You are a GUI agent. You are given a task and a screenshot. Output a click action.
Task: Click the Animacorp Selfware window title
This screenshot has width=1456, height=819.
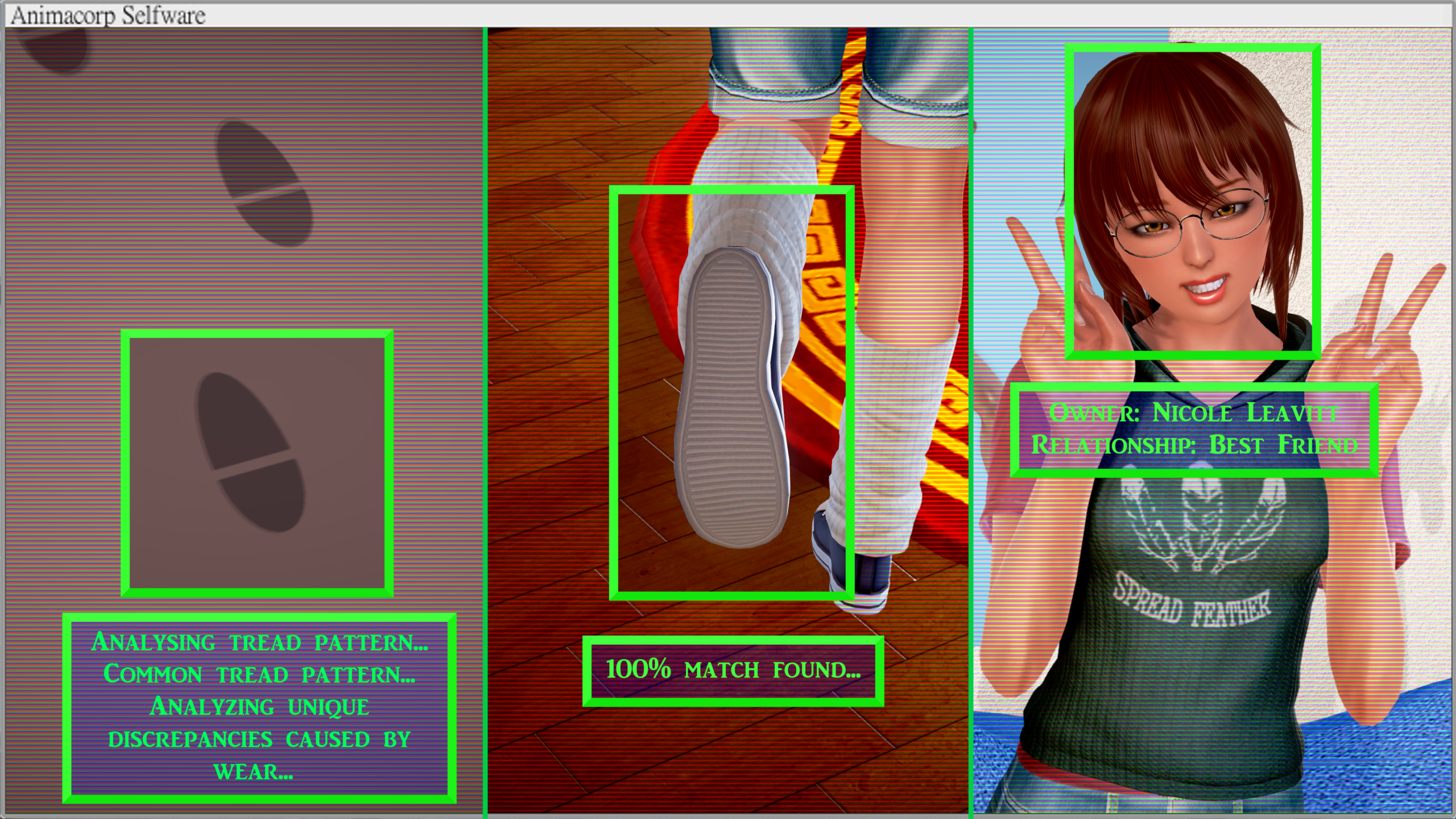(x=108, y=15)
